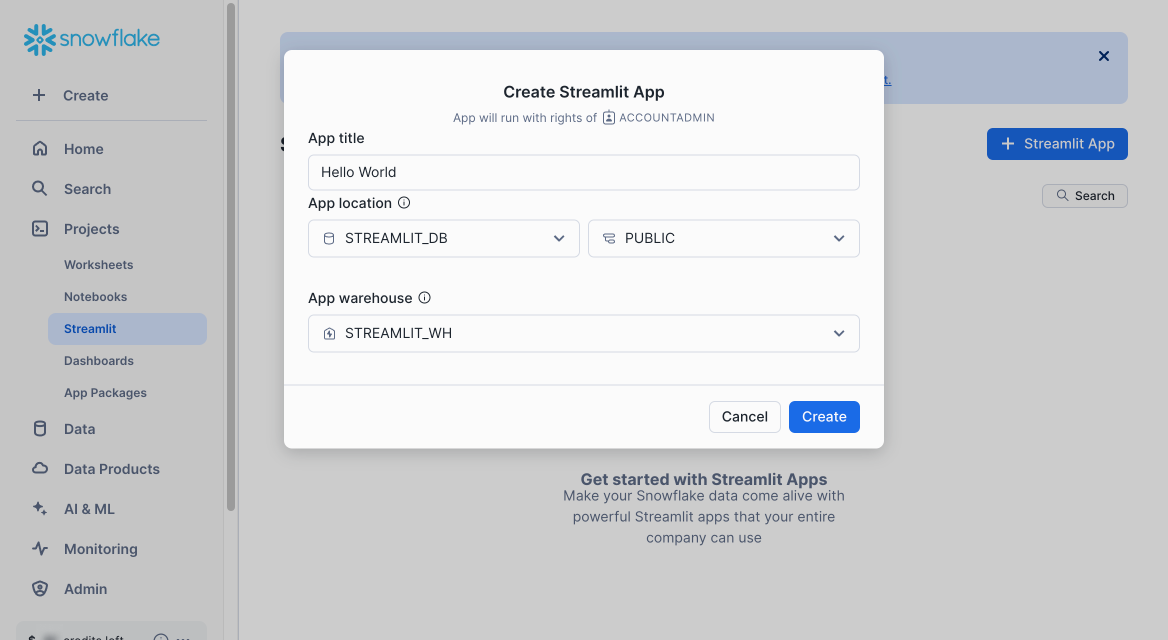This screenshot has width=1168, height=640.
Task: Open the Data section icon
Action: coord(39,428)
